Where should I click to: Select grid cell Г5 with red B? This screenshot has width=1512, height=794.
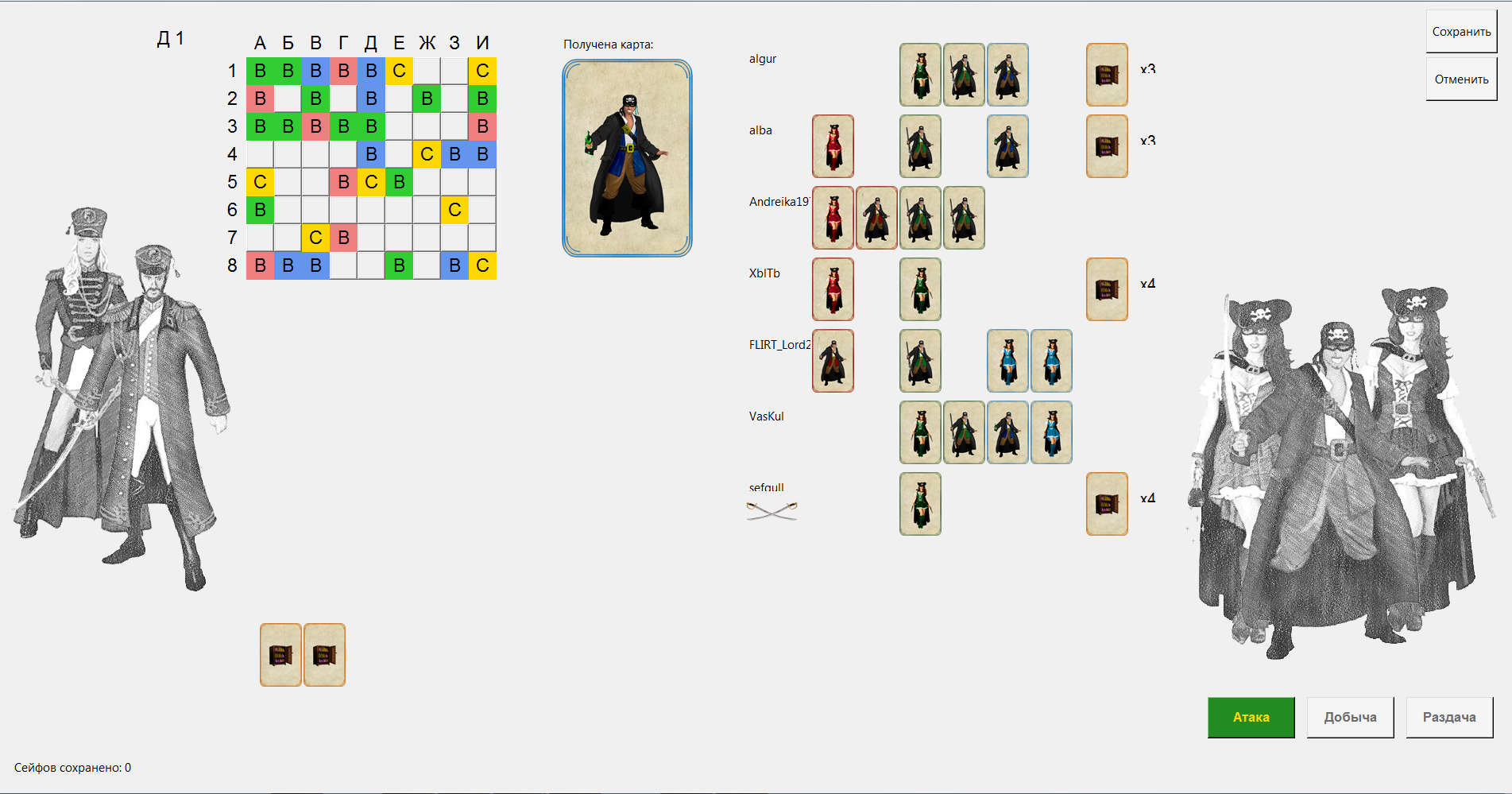point(343,182)
